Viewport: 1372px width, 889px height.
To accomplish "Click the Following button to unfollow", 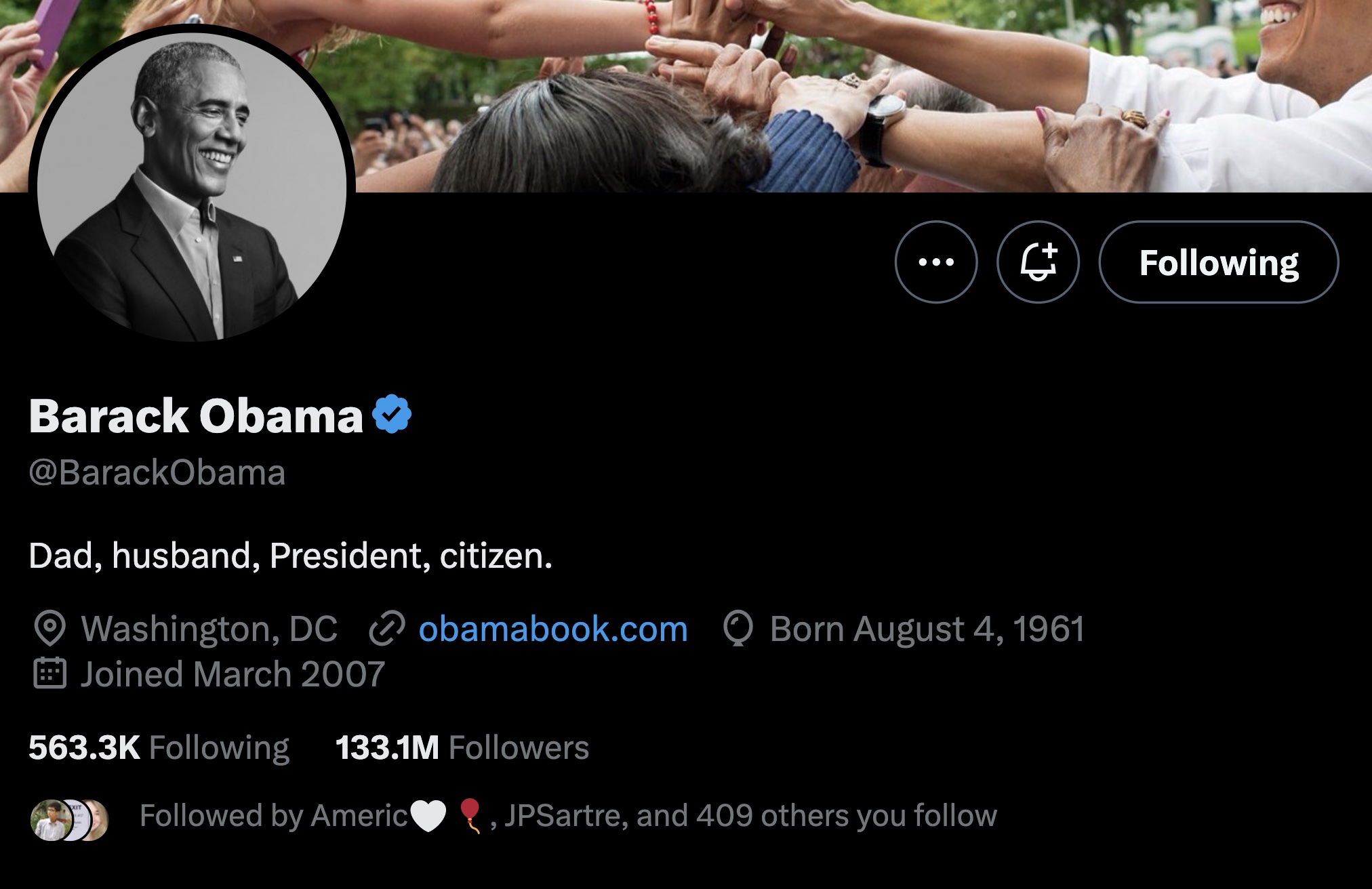I will click(x=1219, y=262).
